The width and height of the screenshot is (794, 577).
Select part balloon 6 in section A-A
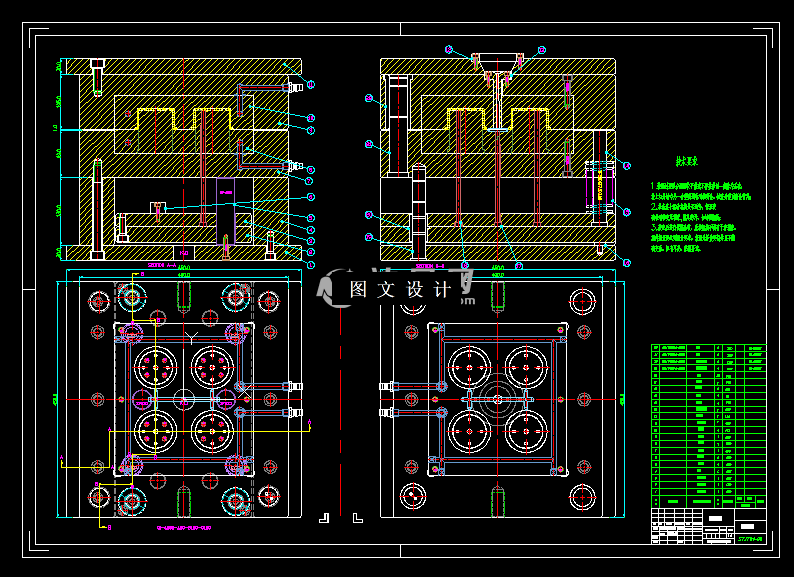coord(310,197)
